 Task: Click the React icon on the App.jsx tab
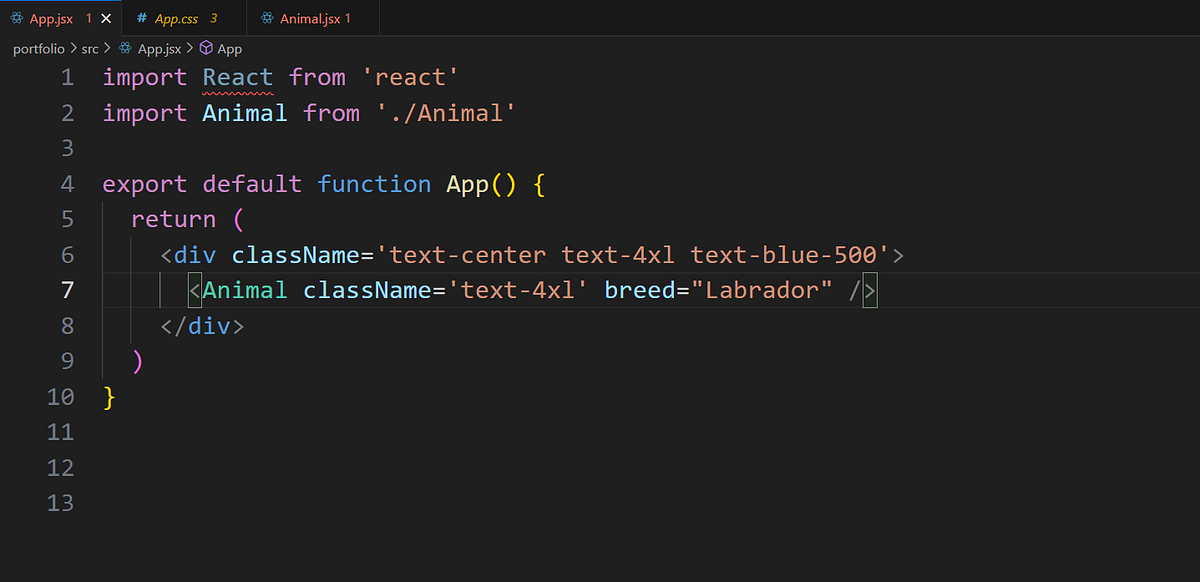[19, 17]
